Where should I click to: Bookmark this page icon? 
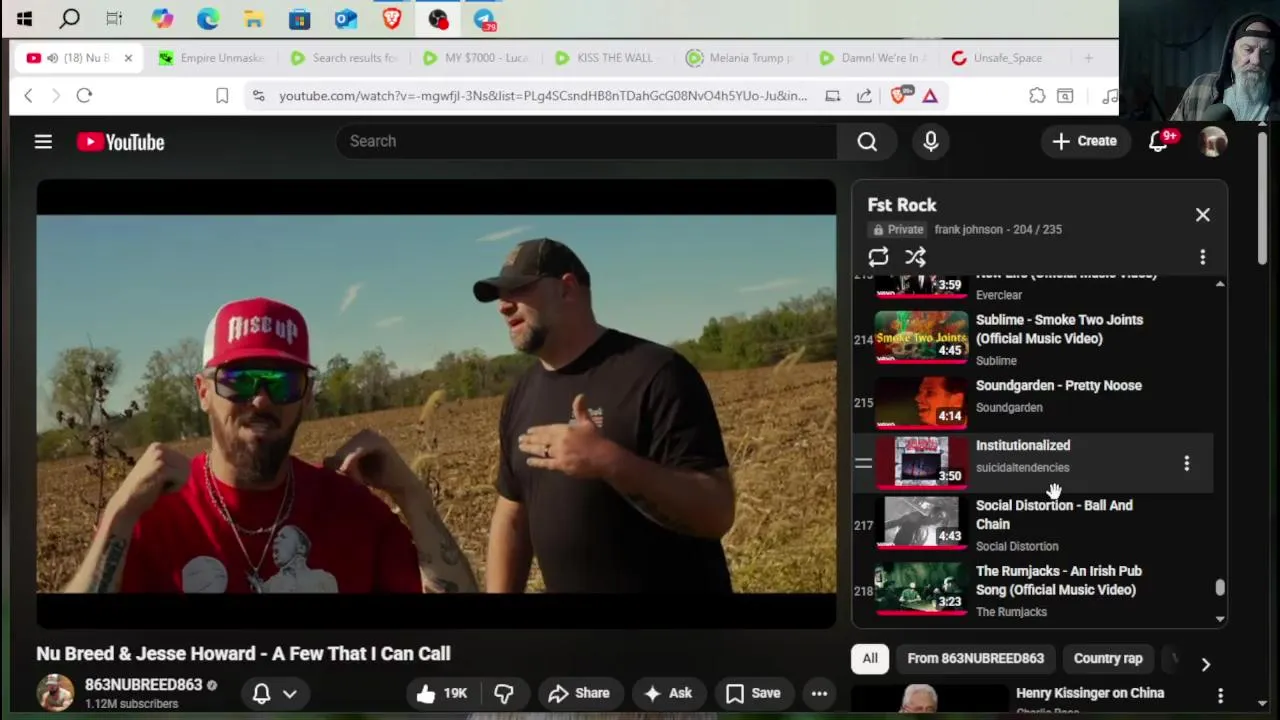point(222,95)
